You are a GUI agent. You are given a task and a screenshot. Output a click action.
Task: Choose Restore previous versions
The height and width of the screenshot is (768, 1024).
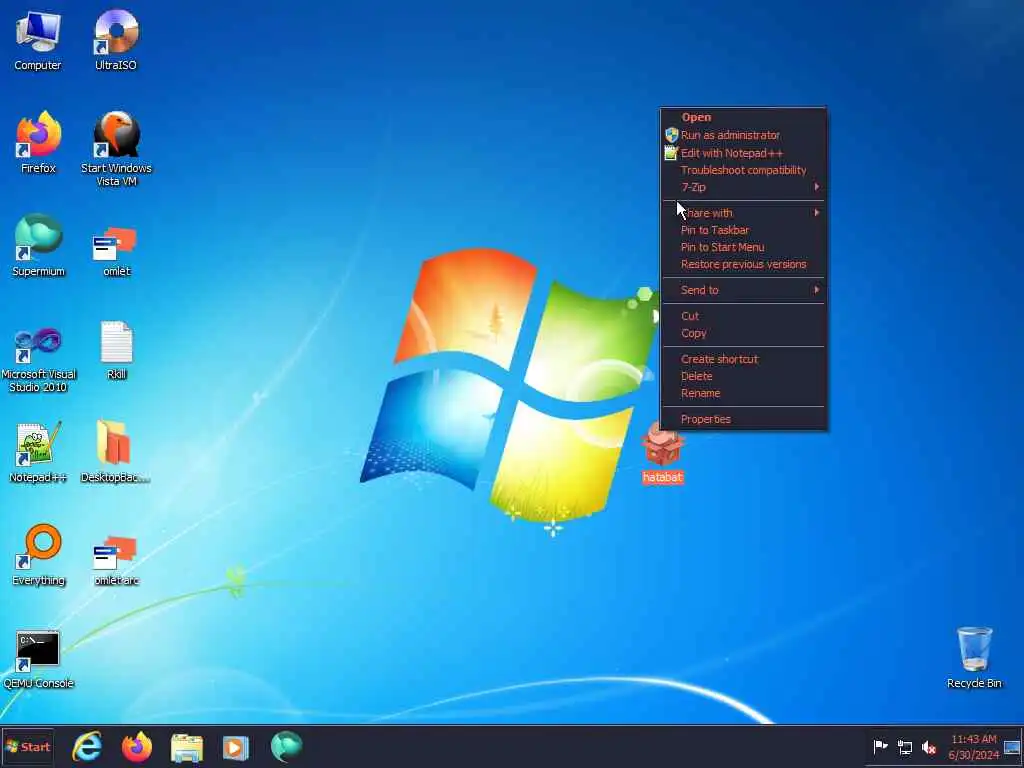click(744, 264)
